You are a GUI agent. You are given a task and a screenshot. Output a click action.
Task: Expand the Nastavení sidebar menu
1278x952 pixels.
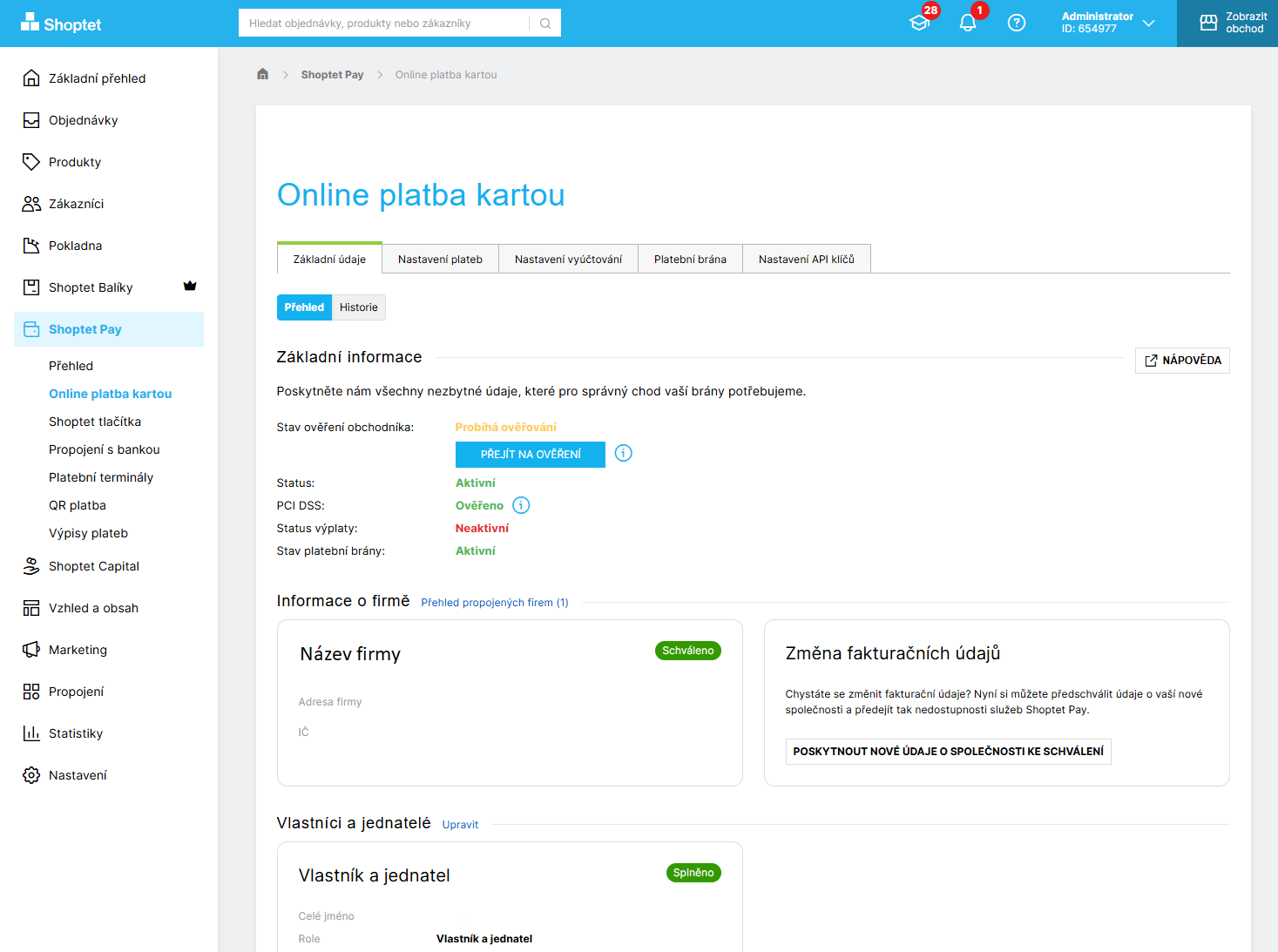click(x=78, y=775)
